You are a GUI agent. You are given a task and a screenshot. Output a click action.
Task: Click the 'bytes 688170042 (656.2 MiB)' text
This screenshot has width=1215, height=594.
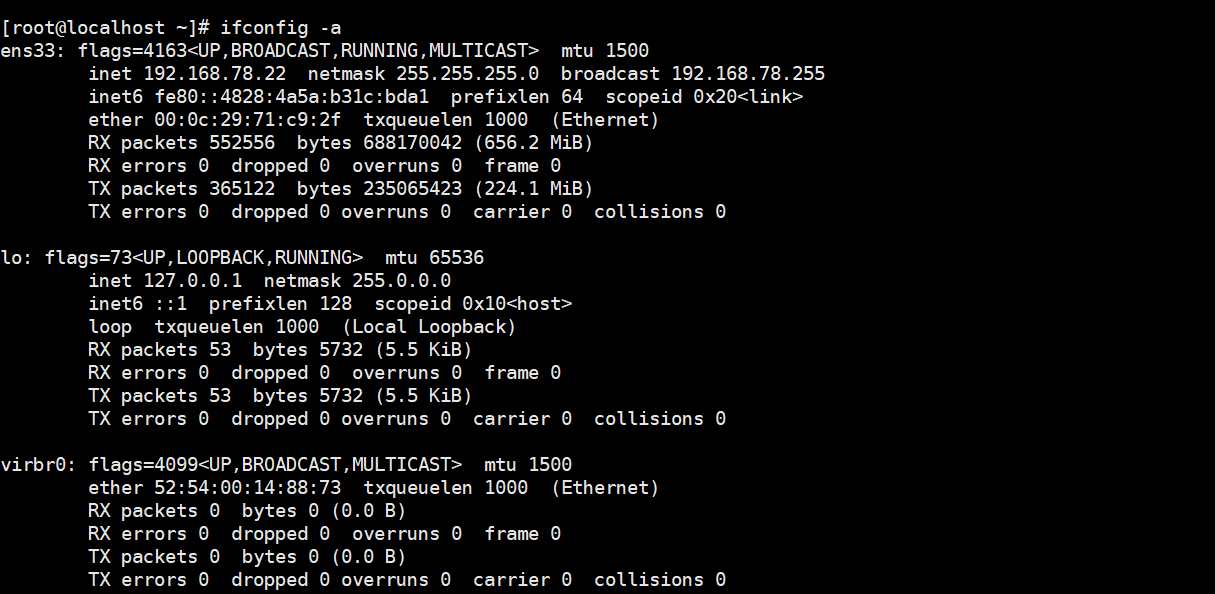[x=446, y=143]
